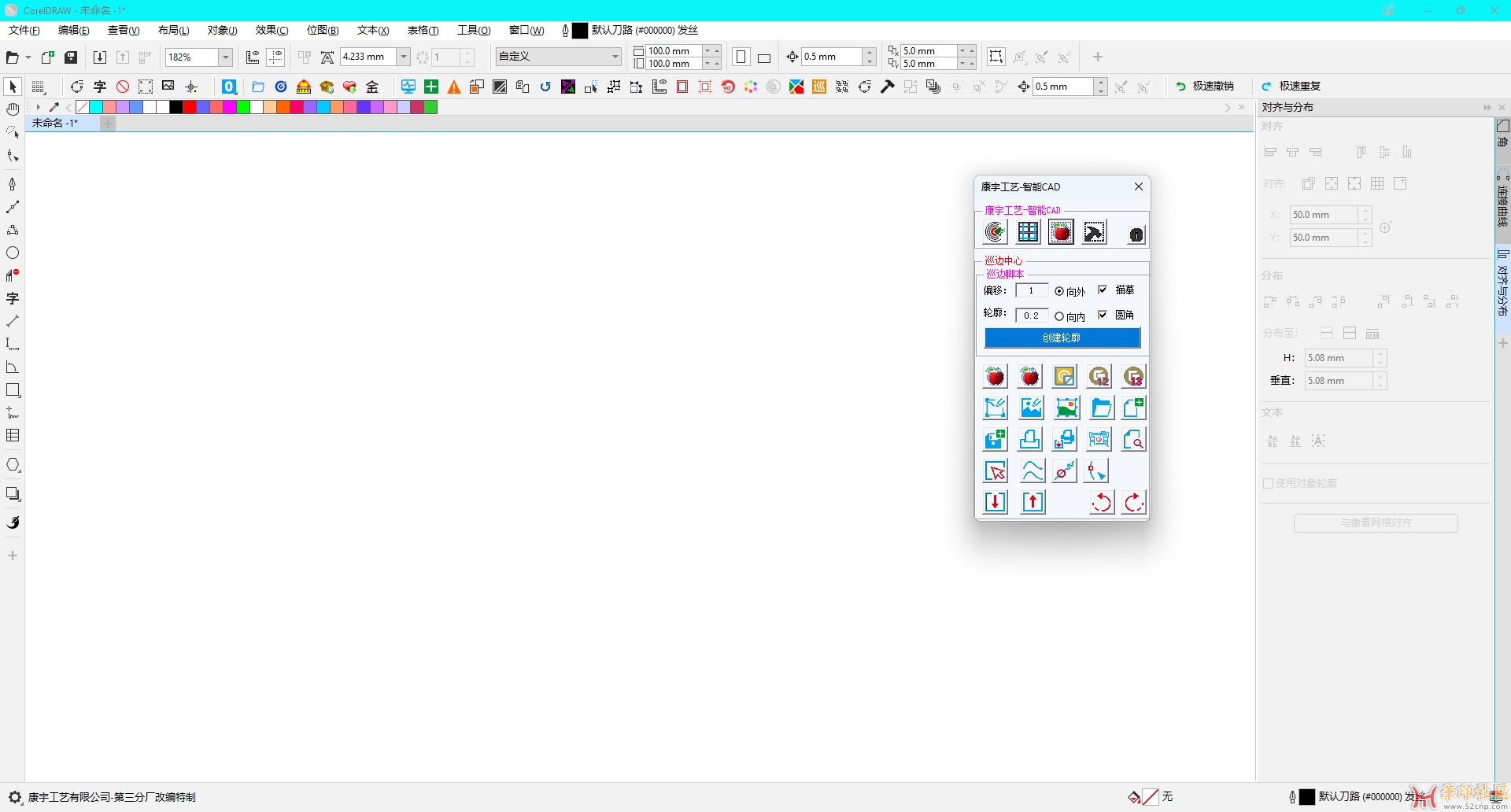Viewport: 1511px width, 812px height.
Task: Click the page magnifier icon in 智能CAD panel
Action: pyautogui.click(x=1133, y=439)
